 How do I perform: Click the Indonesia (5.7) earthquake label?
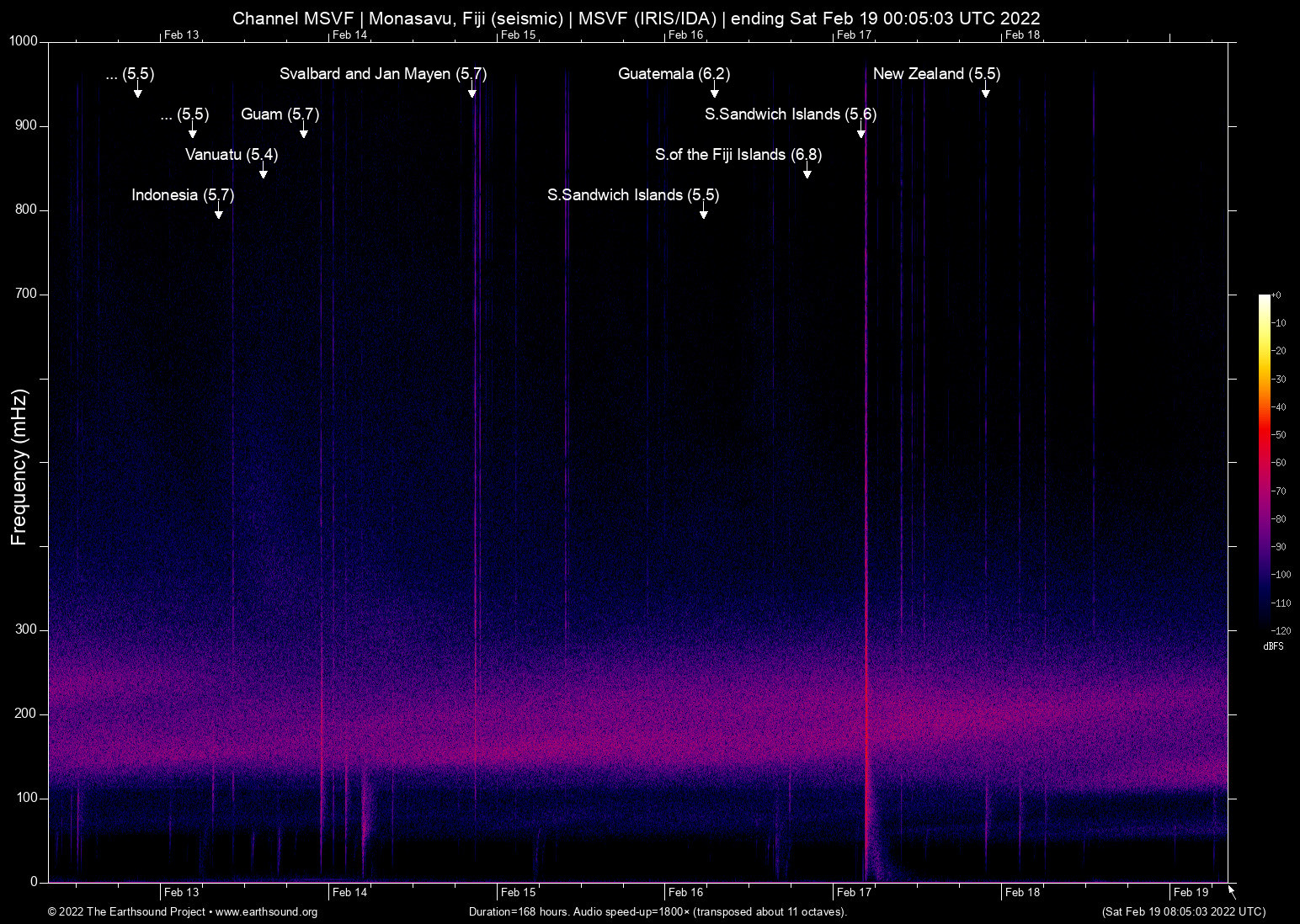183,194
